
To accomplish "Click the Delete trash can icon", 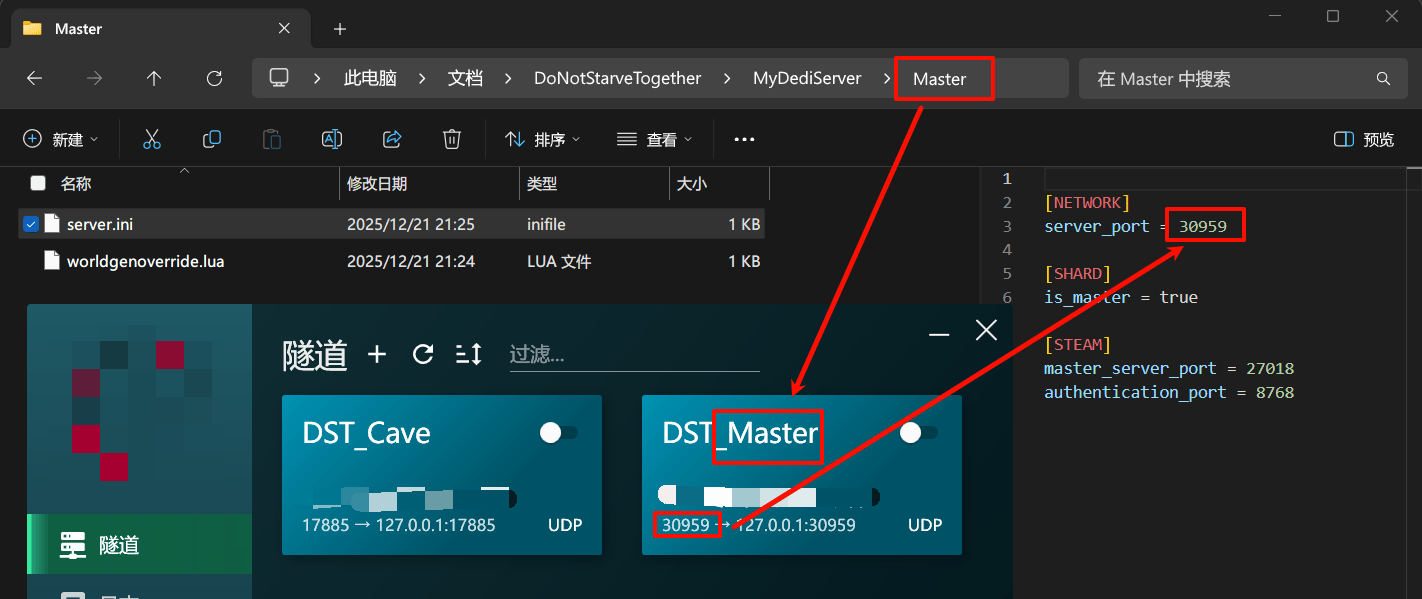I will tap(452, 139).
